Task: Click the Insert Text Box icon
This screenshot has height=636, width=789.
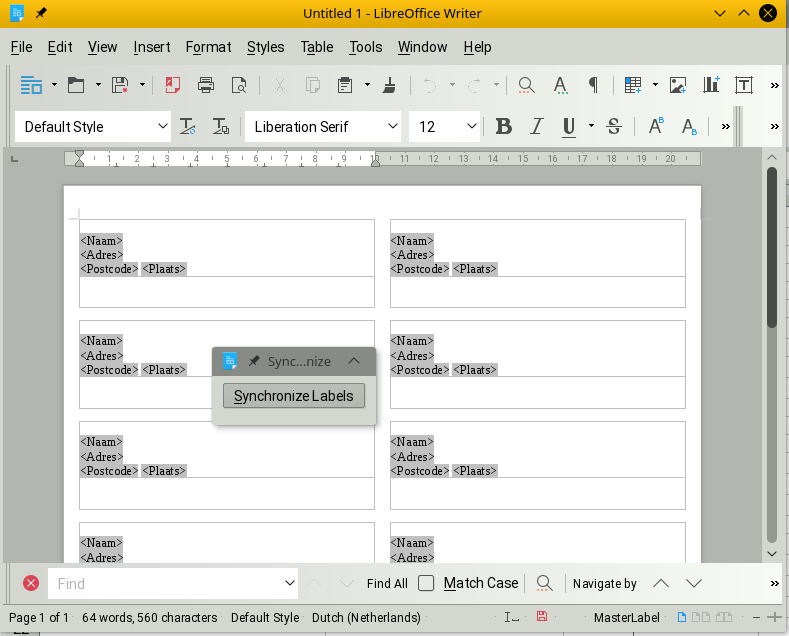Action: [743, 85]
